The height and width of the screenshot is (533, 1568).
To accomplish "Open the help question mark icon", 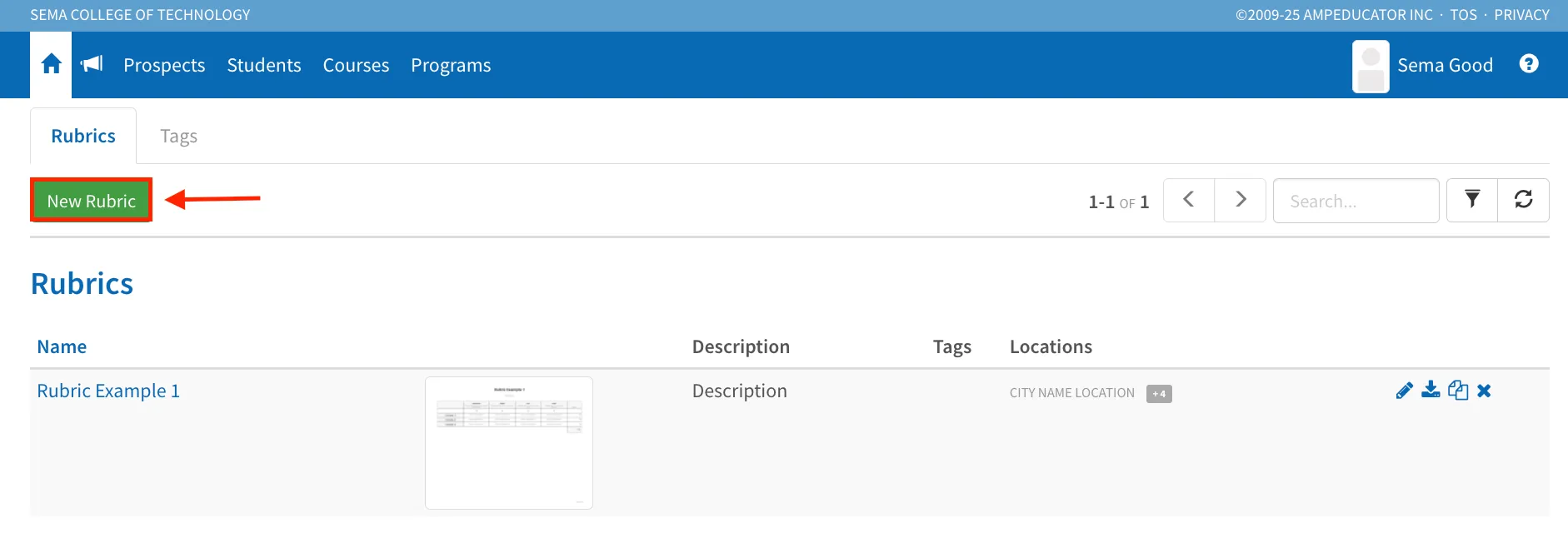I will [x=1529, y=64].
